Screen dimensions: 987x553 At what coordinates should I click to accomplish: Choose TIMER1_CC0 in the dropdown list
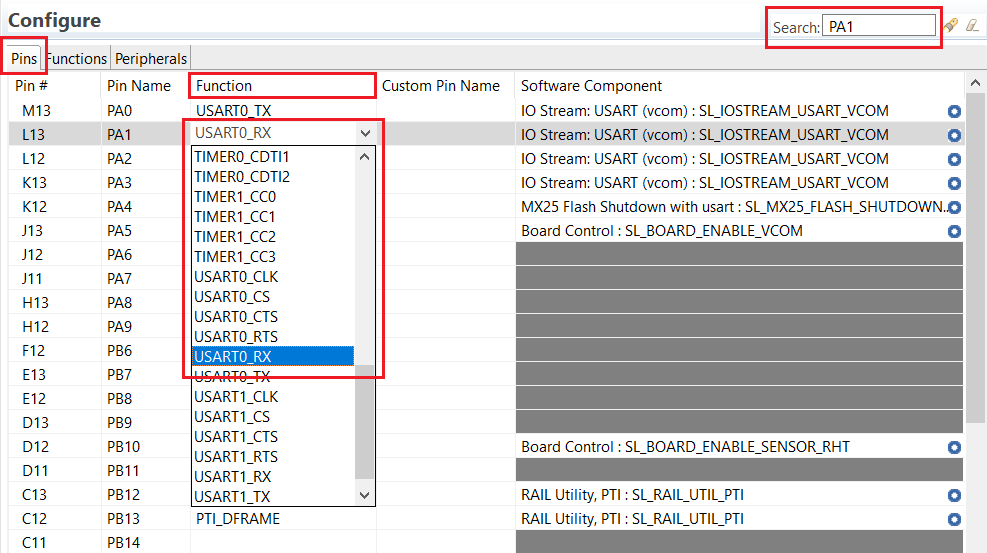[x=235, y=197]
